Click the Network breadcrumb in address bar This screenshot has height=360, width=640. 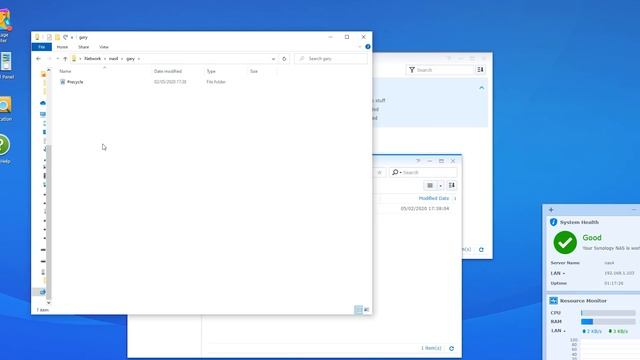pos(93,59)
